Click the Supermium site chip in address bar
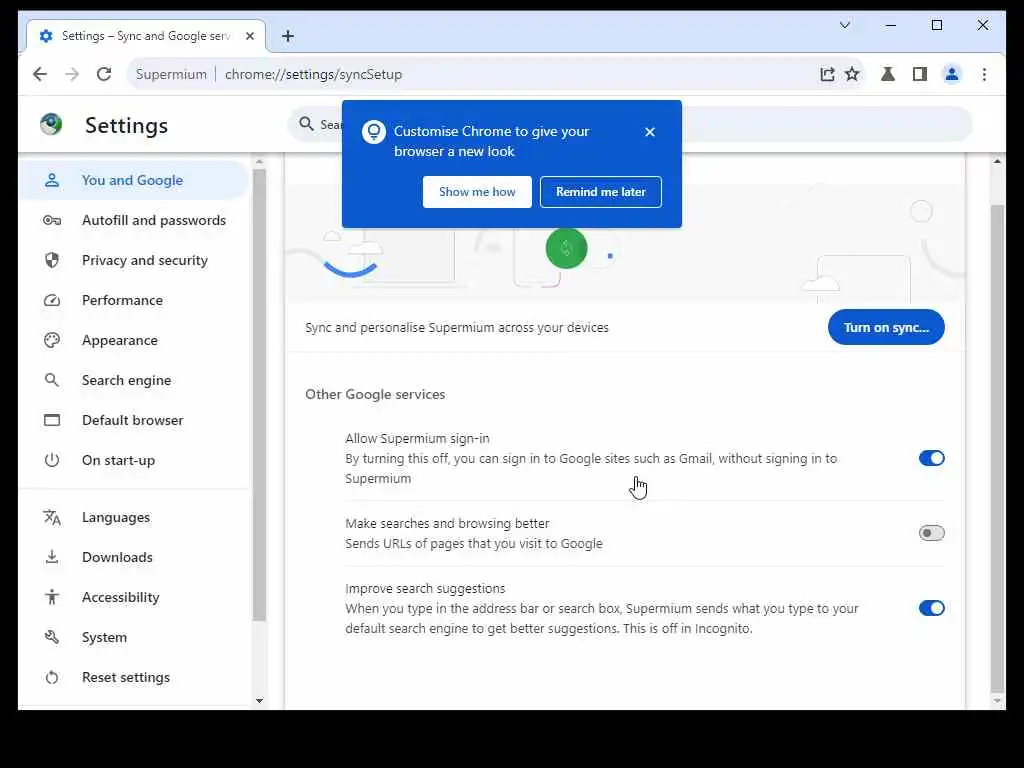 coord(171,74)
